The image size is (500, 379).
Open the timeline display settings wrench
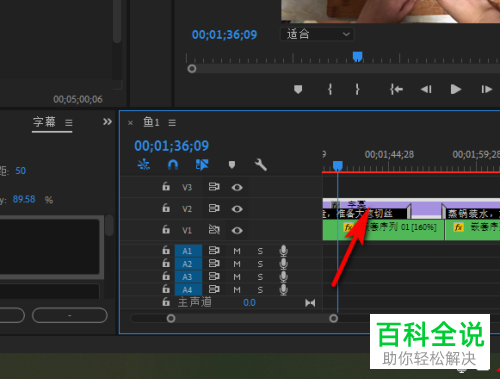pos(261,164)
